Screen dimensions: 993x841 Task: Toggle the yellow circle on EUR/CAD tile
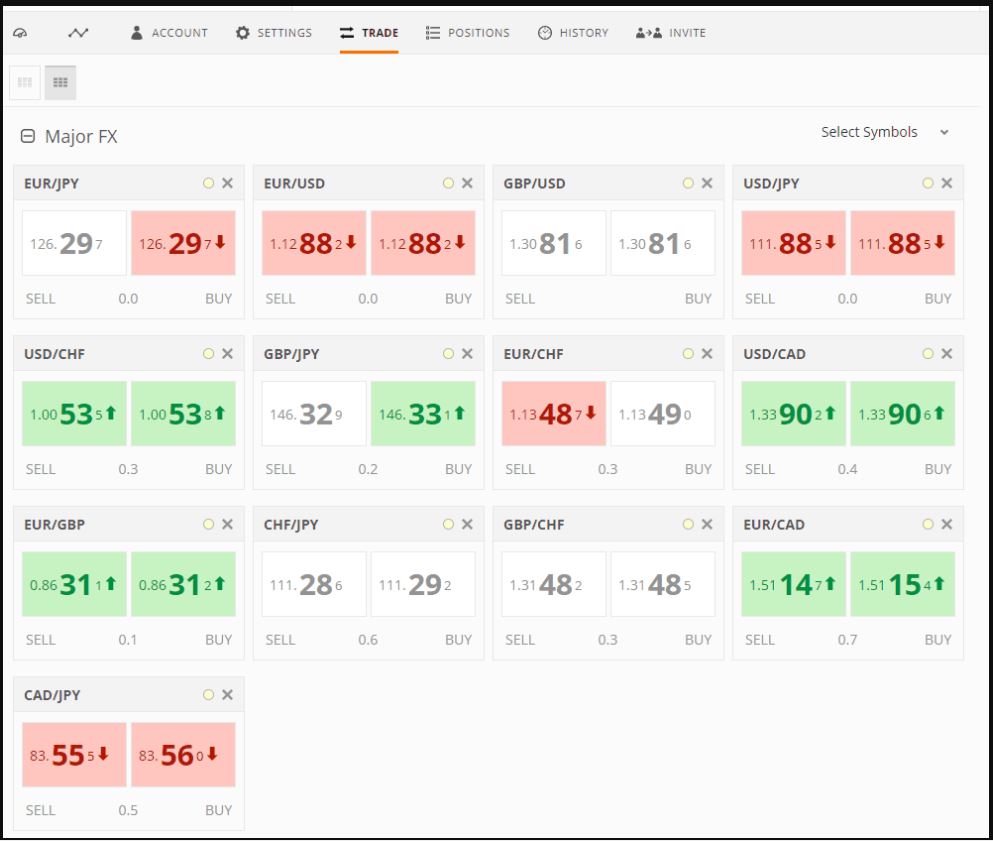click(x=928, y=524)
